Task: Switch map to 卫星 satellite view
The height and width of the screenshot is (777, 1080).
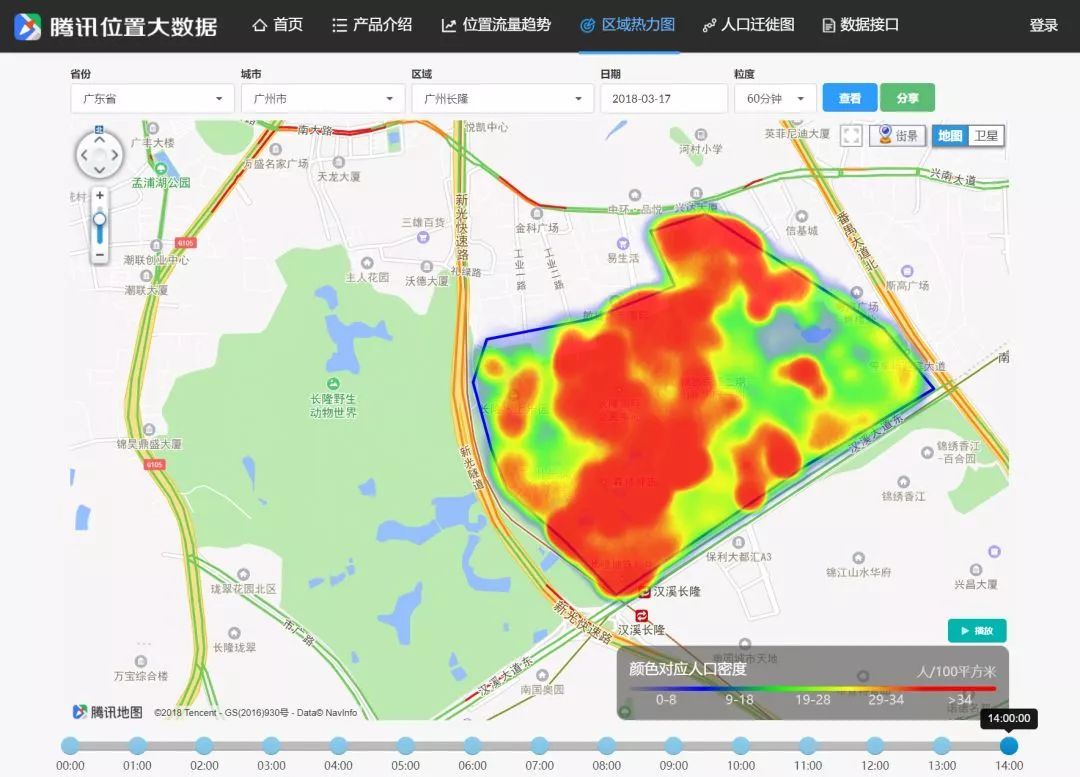Action: pos(986,136)
